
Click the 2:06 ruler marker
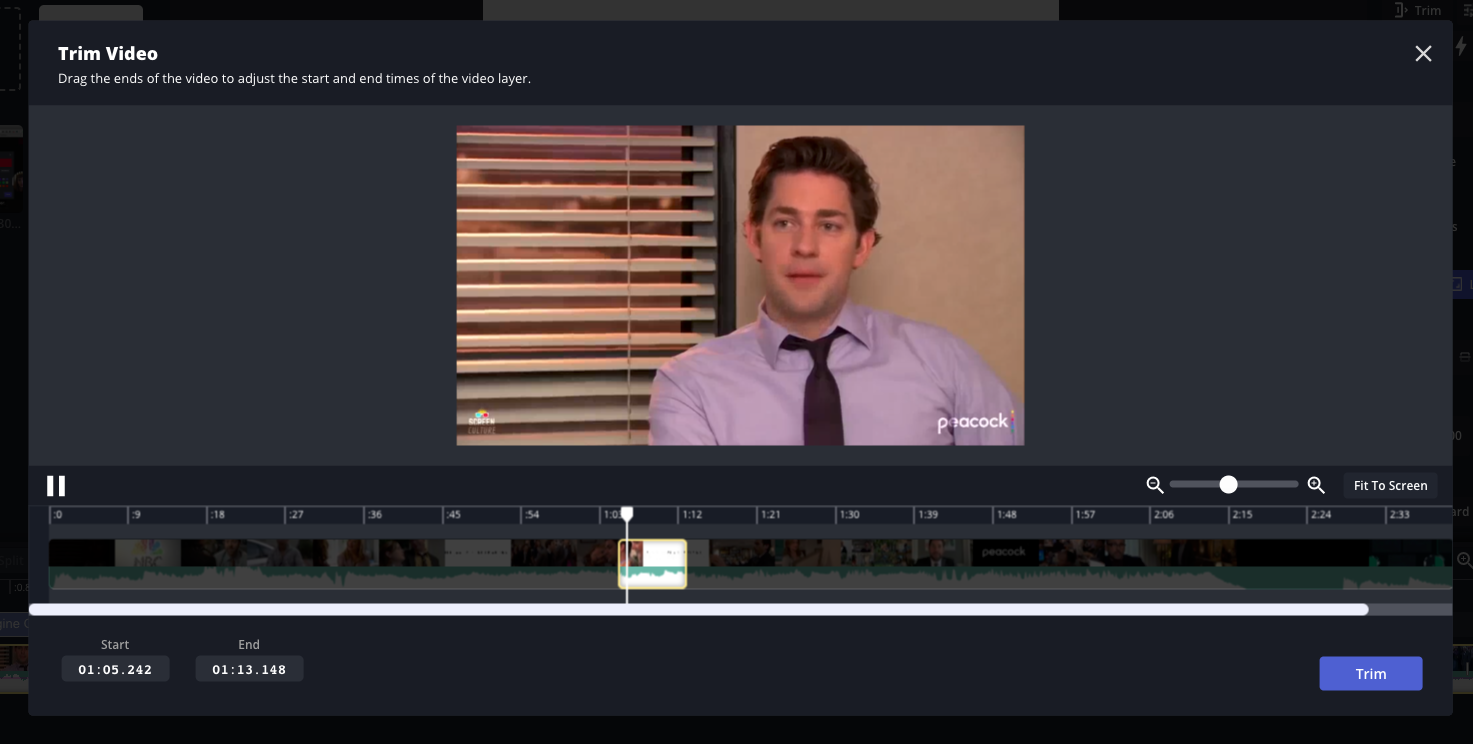pyautogui.click(x=1163, y=515)
